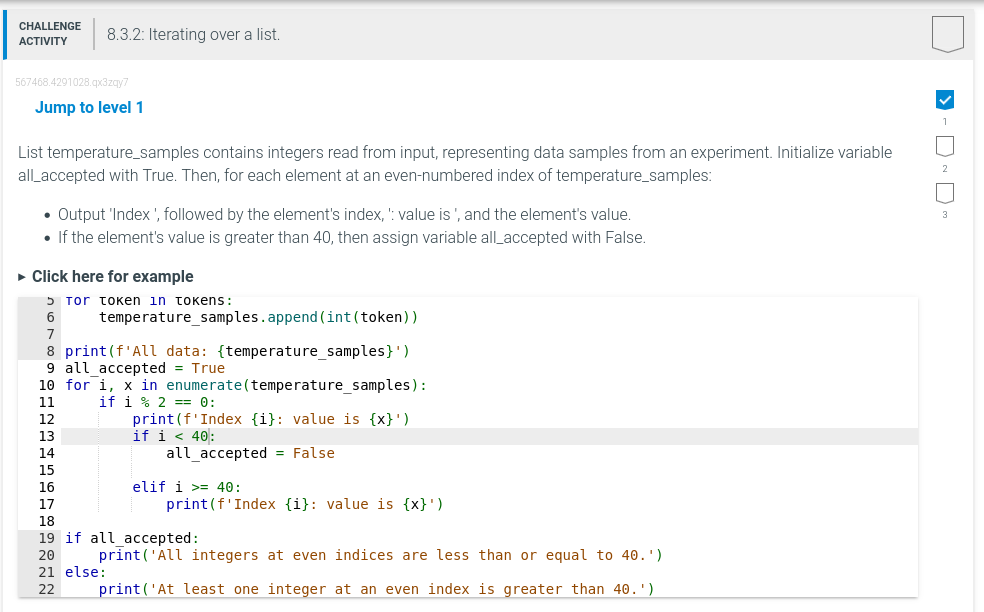Expand the "Click here for example" section
984x612 pixels.
click(109, 276)
